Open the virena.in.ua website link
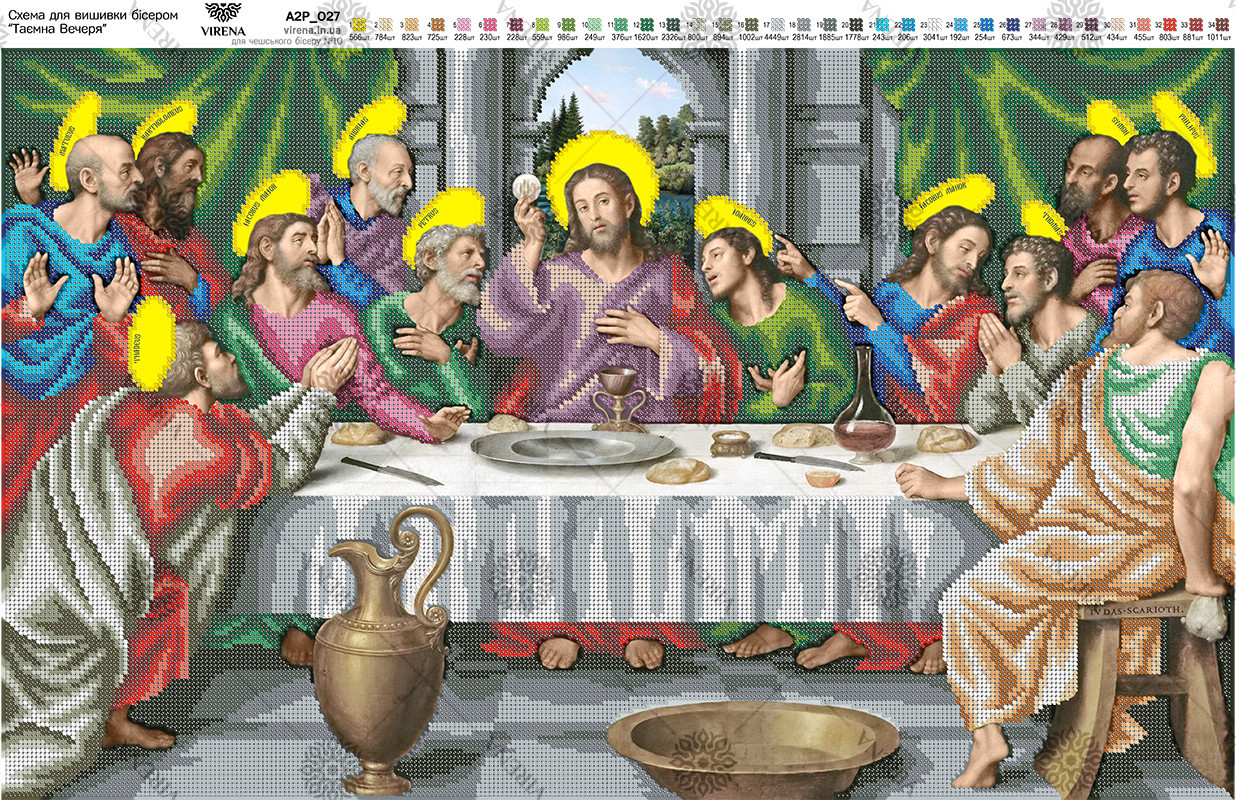Viewport: 1236px width, 800px height. tap(310, 31)
